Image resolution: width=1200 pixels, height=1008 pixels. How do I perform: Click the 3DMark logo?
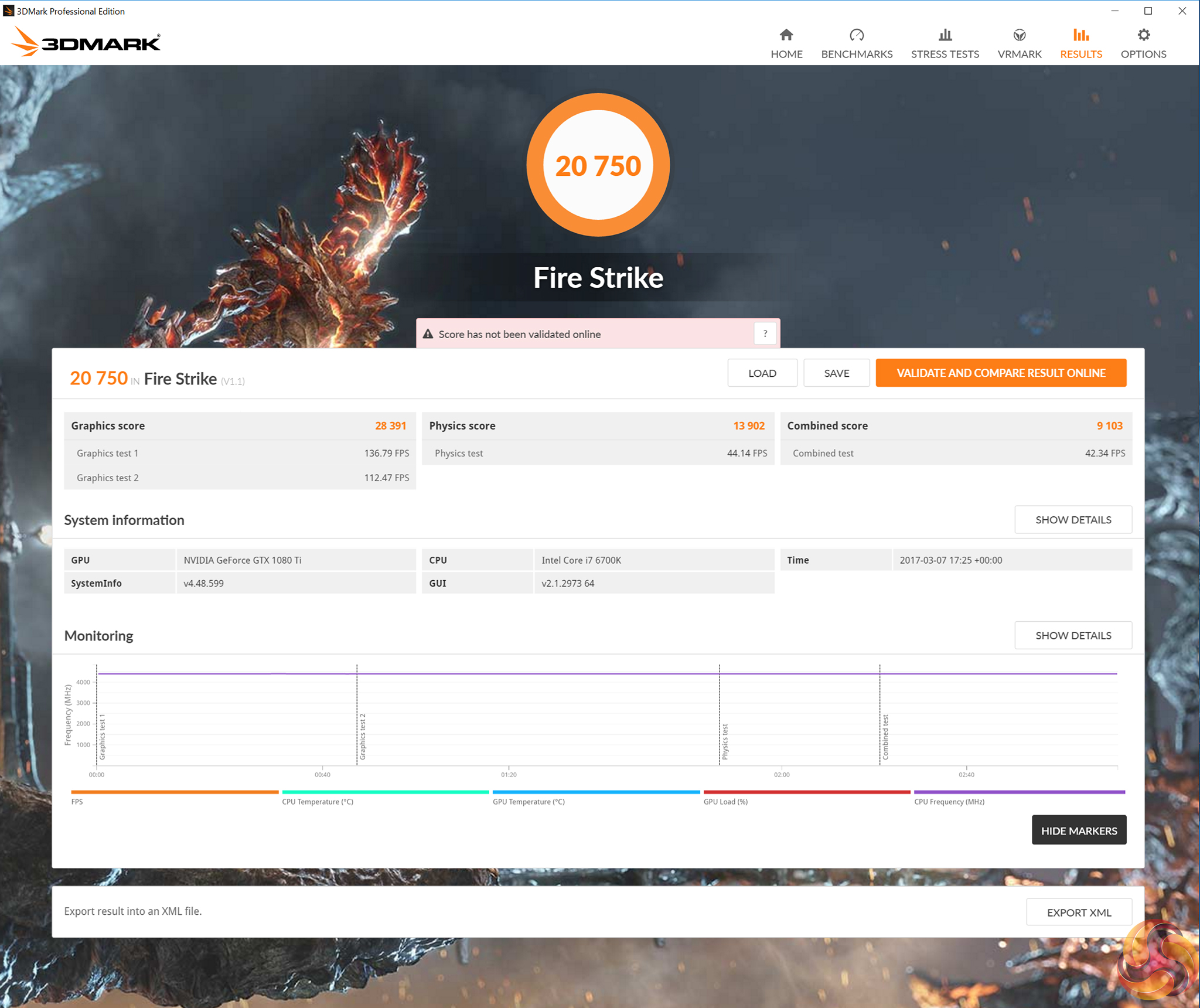click(x=86, y=42)
